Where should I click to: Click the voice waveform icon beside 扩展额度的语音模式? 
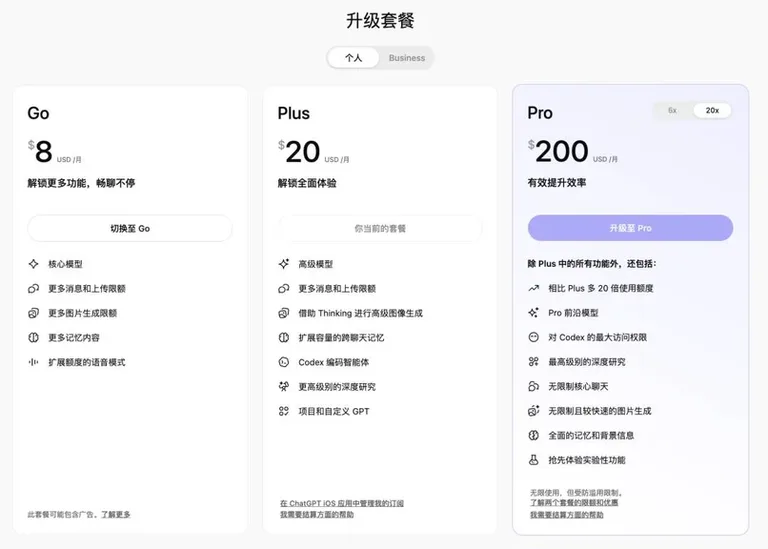coord(33,362)
